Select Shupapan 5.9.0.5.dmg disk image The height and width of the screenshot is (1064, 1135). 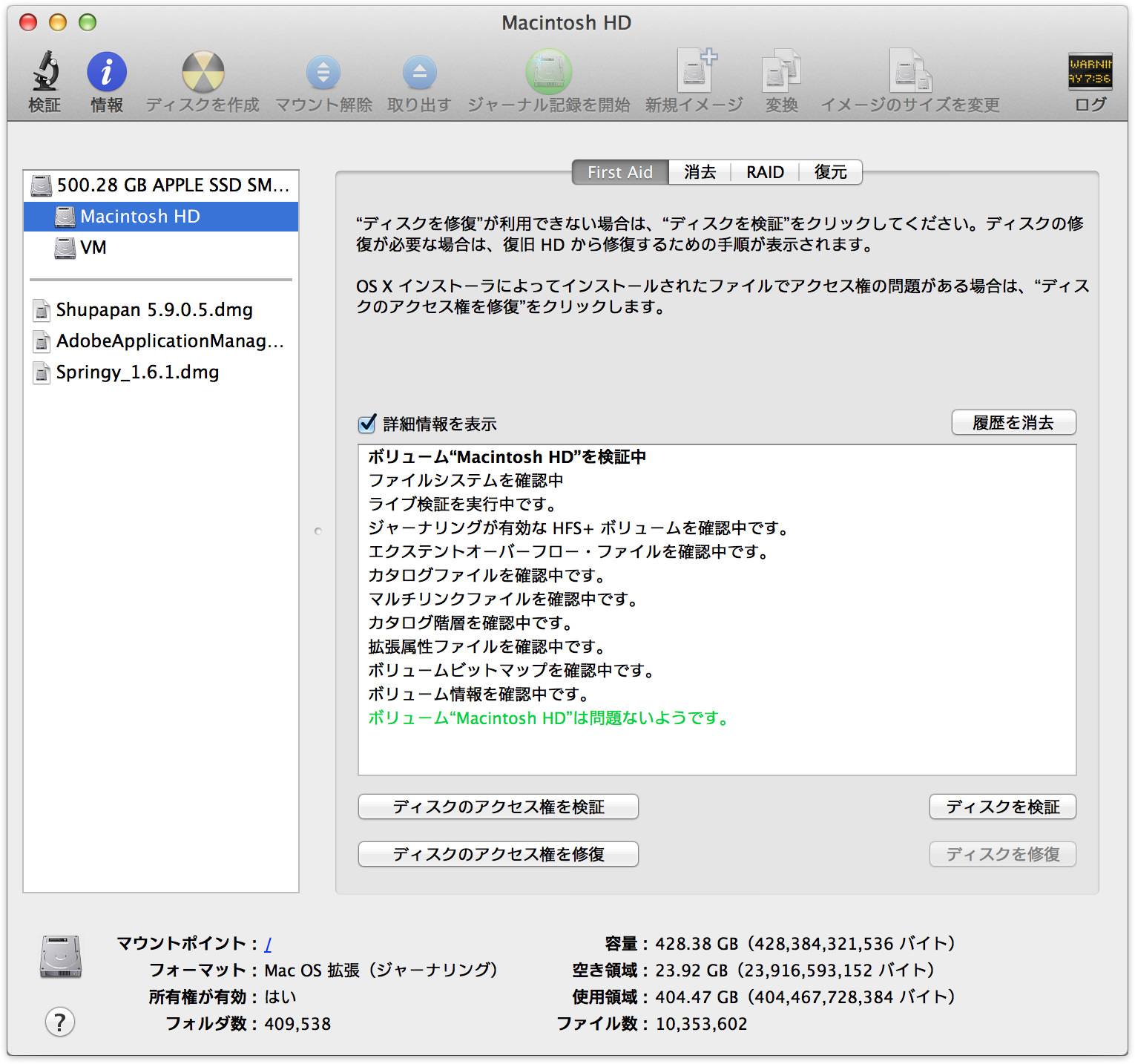pos(161,309)
